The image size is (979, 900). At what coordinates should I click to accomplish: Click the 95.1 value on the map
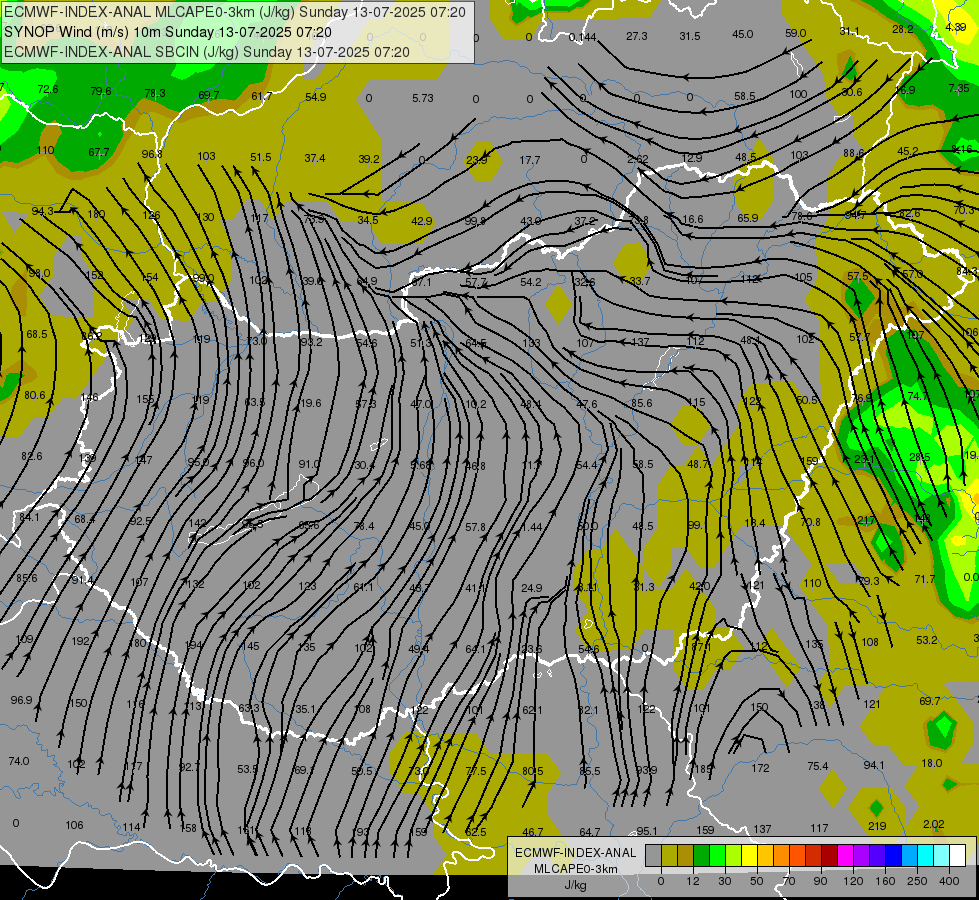point(647,831)
